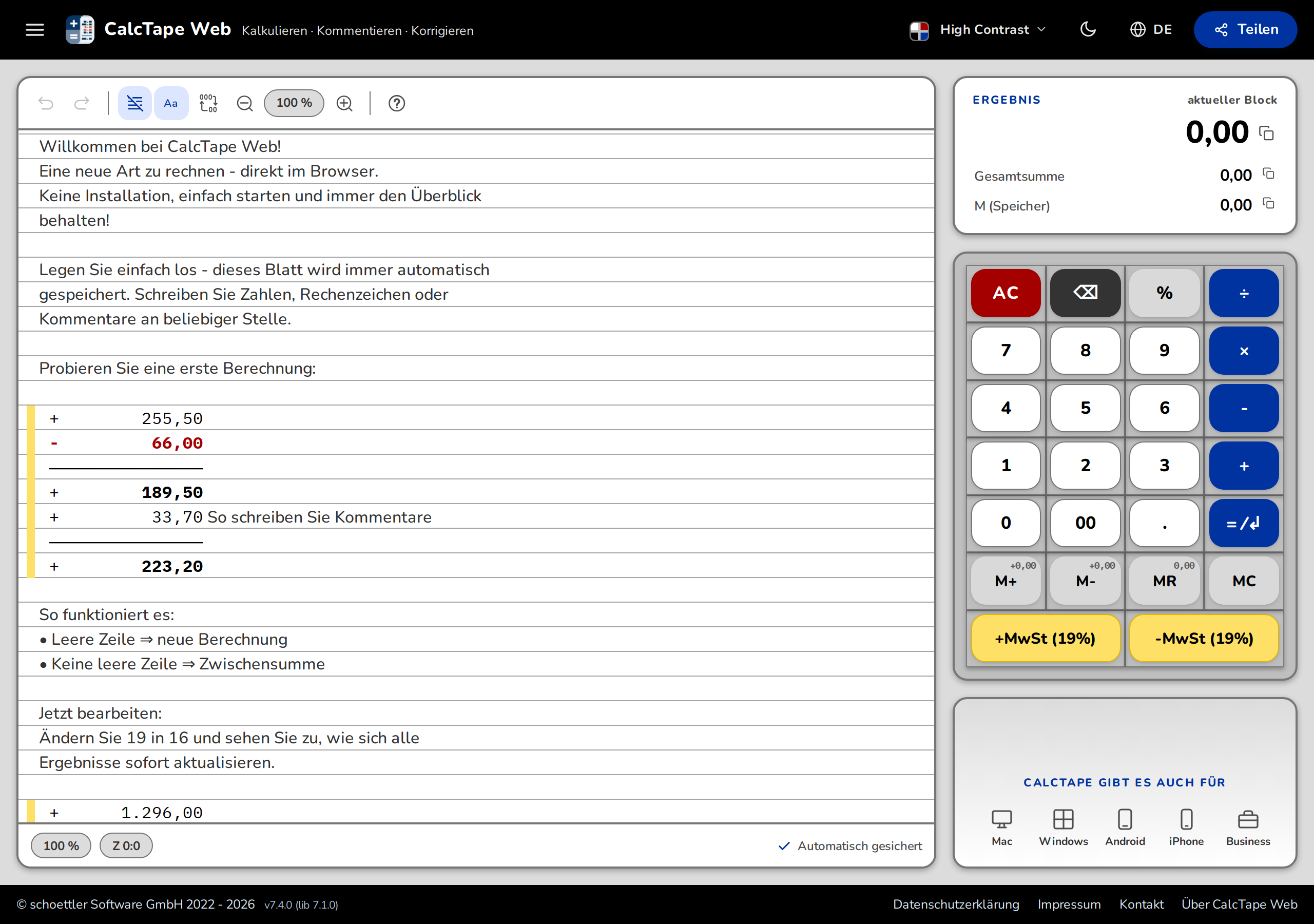1314x924 pixels.
Task: Click the tape line with 255,50
Action: click(476, 418)
